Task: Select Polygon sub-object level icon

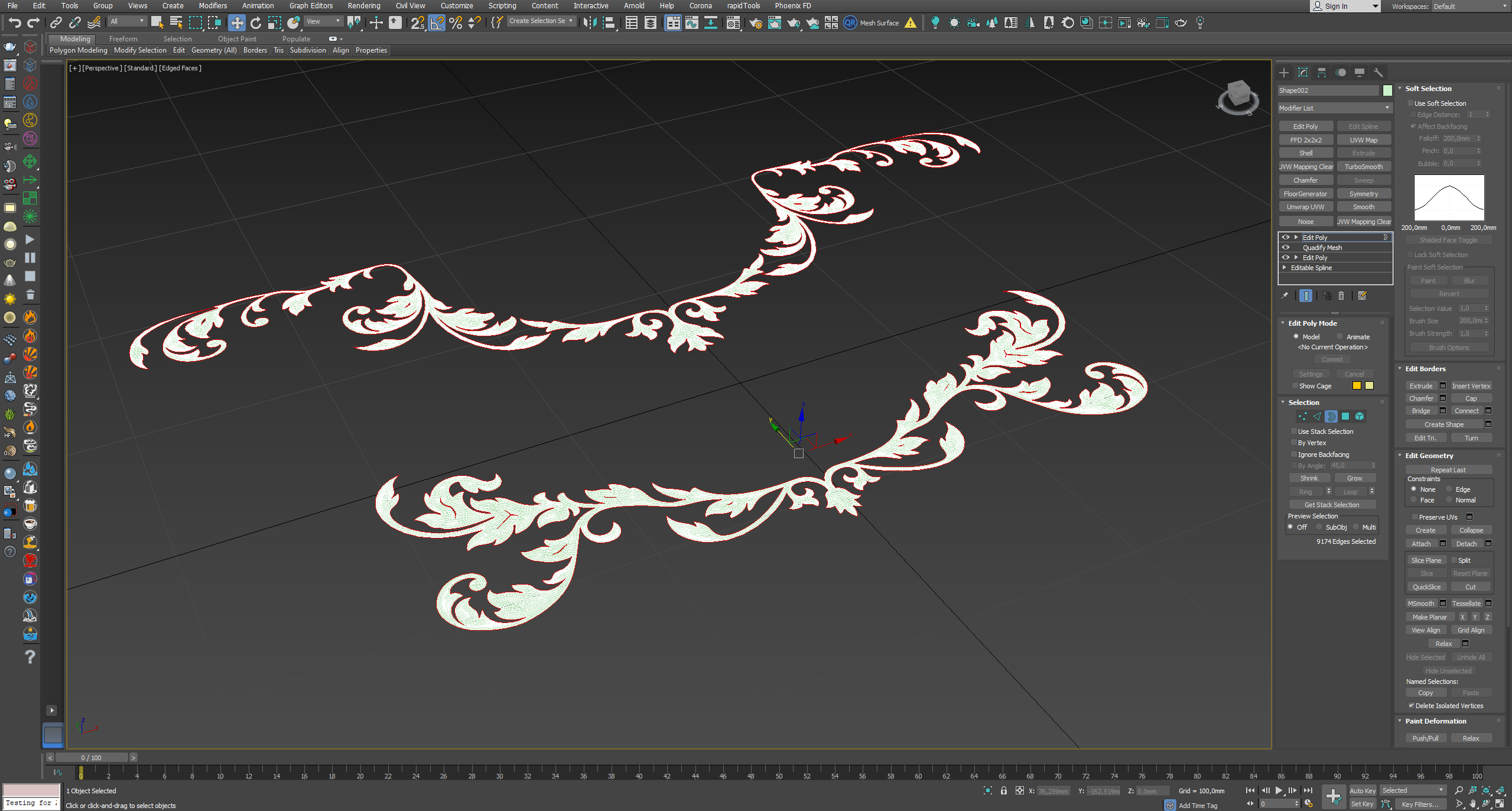Action: point(1345,417)
